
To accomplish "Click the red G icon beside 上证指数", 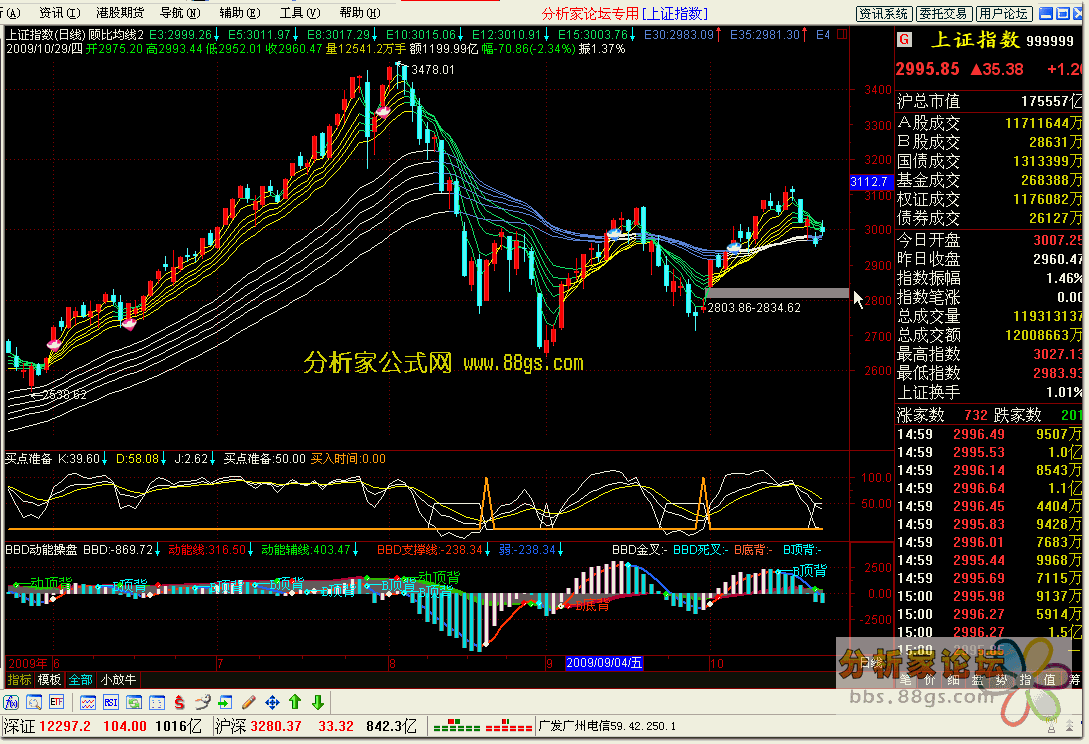I will [x=905, y=40].
